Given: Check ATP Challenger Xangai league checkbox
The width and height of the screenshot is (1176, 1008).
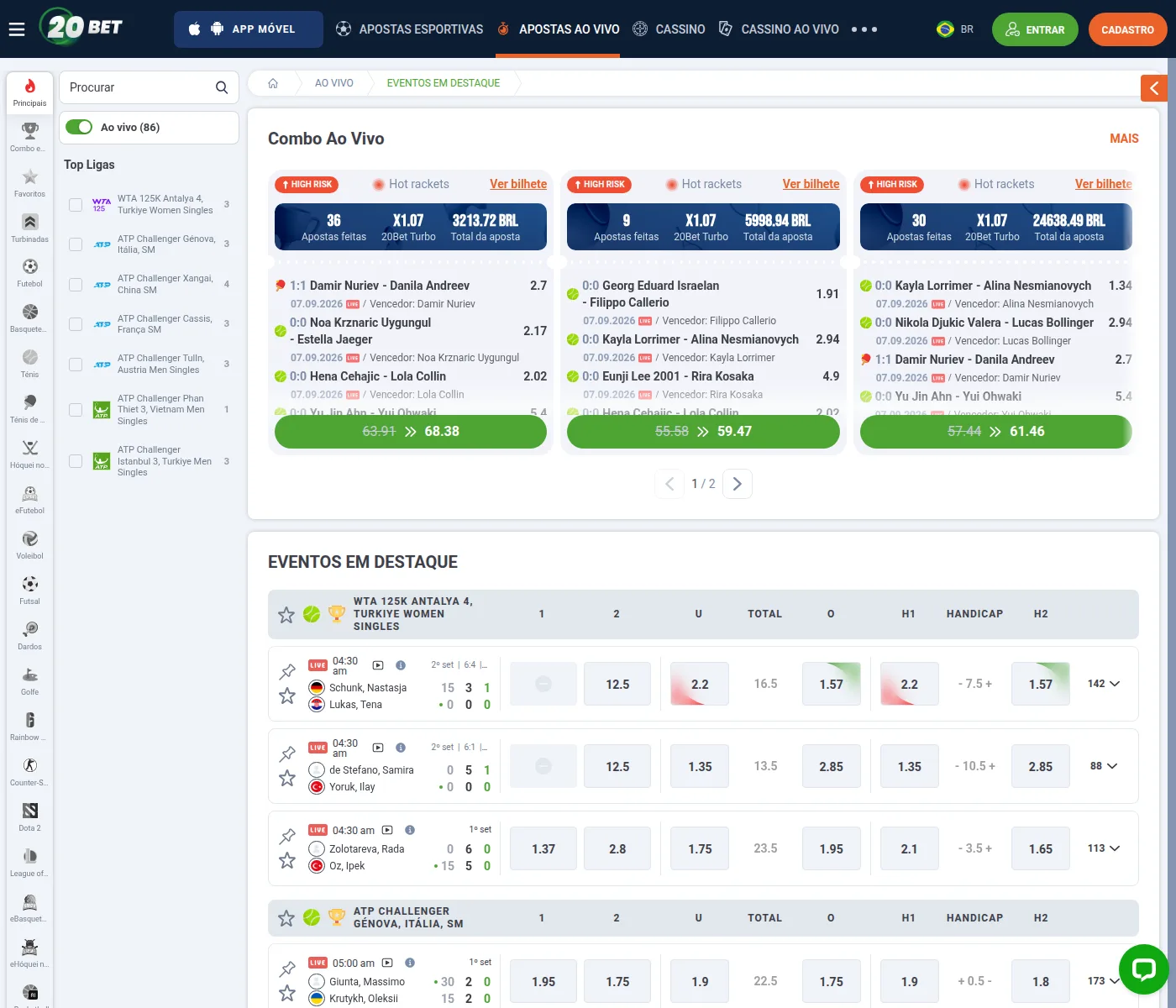Looking at the screenshot, I should (x=76, y=284).
